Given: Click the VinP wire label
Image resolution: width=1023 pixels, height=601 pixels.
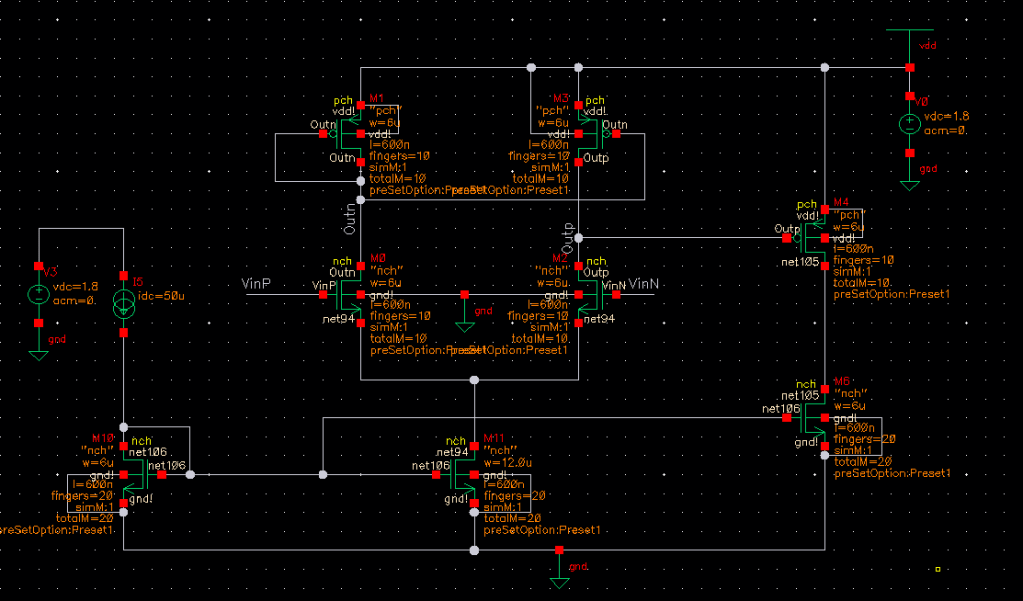Looking at the screenshot, I should pyautogui.click(x=257, y=285).
